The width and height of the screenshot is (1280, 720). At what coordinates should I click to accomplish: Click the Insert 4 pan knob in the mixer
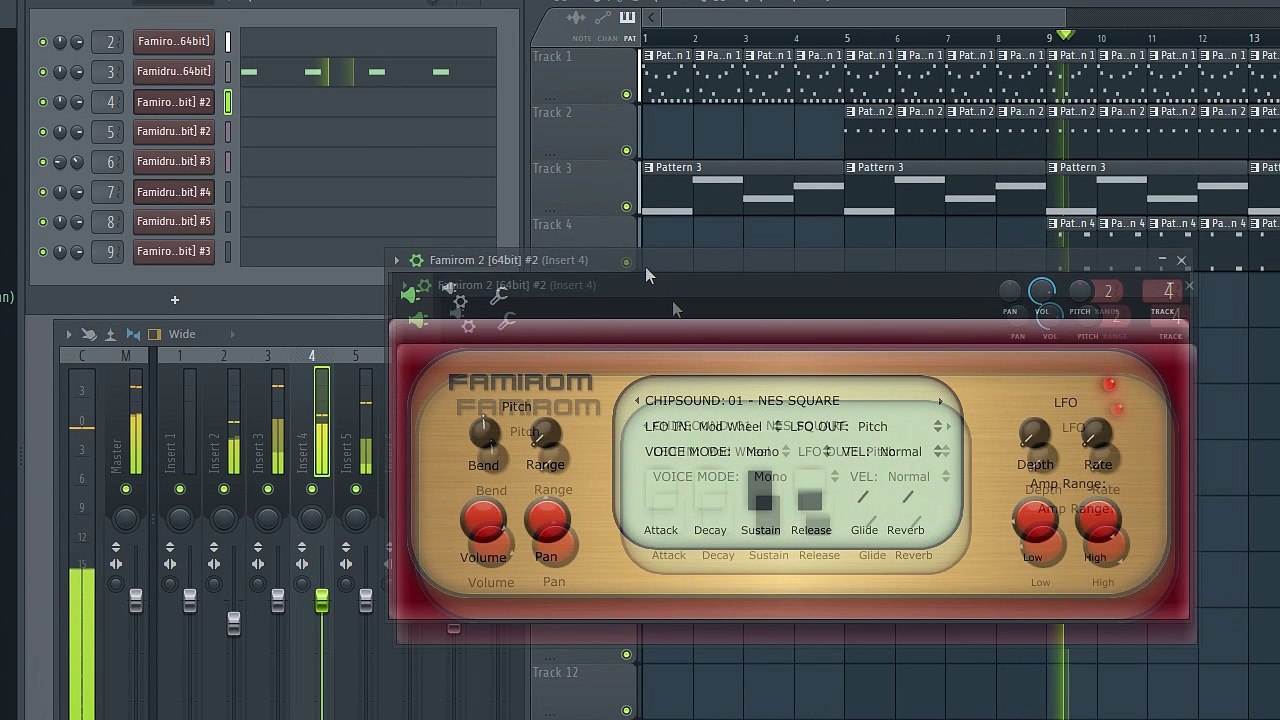point(312,518)
